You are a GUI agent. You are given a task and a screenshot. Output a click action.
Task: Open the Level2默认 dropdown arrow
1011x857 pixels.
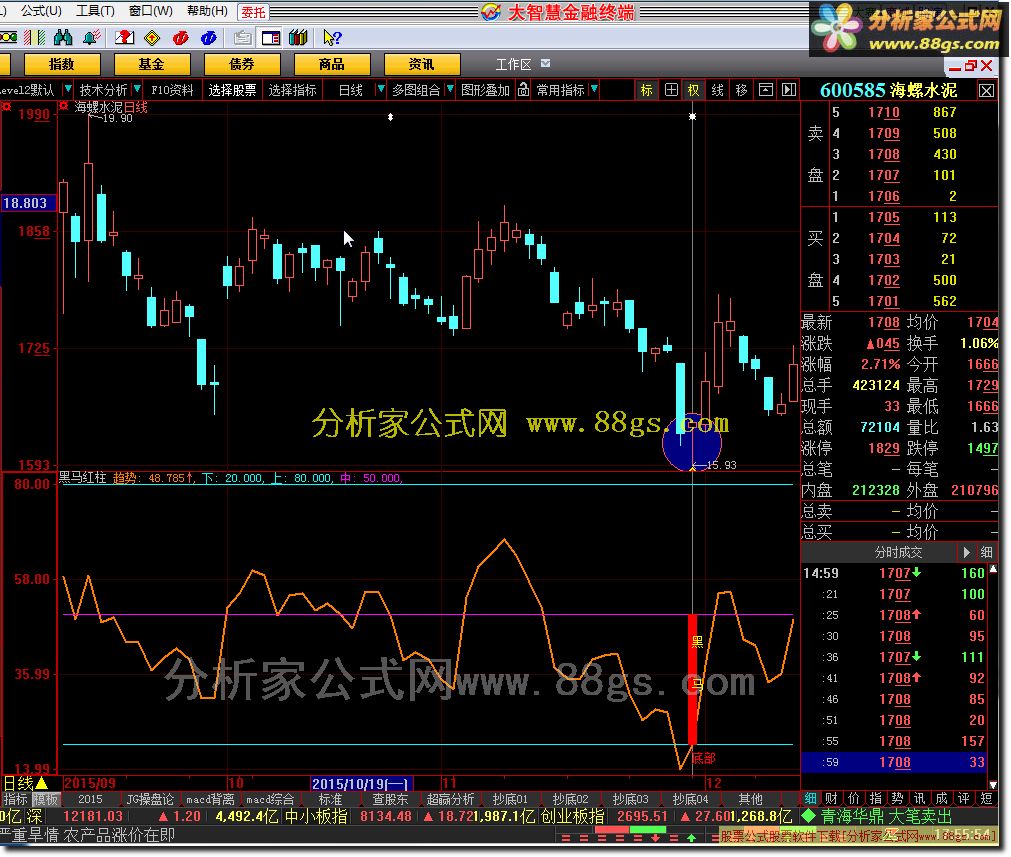[67, 89]
